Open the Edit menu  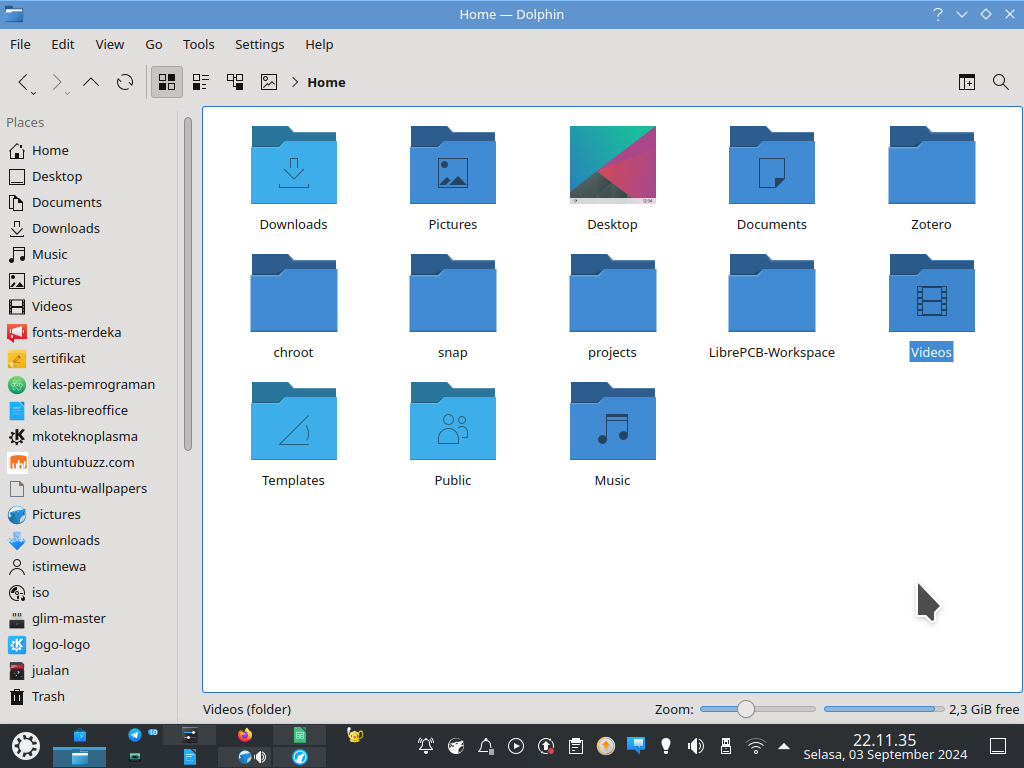pos(63,44)
